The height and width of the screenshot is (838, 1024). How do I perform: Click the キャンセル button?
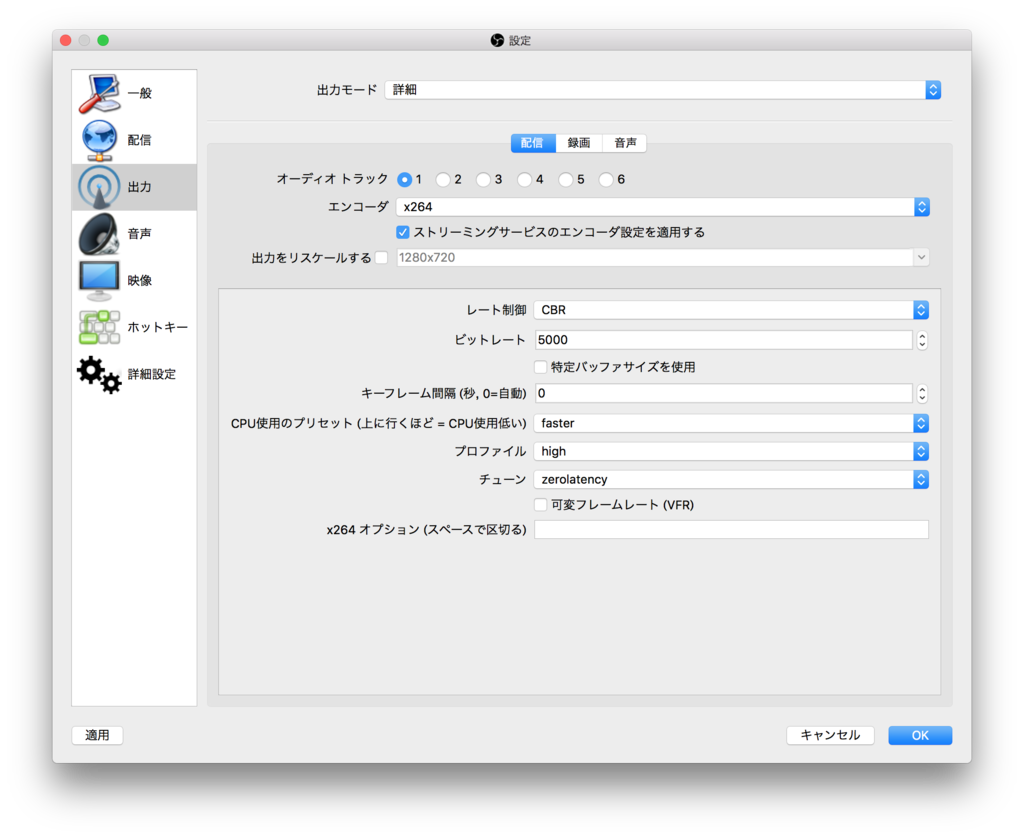830,735
